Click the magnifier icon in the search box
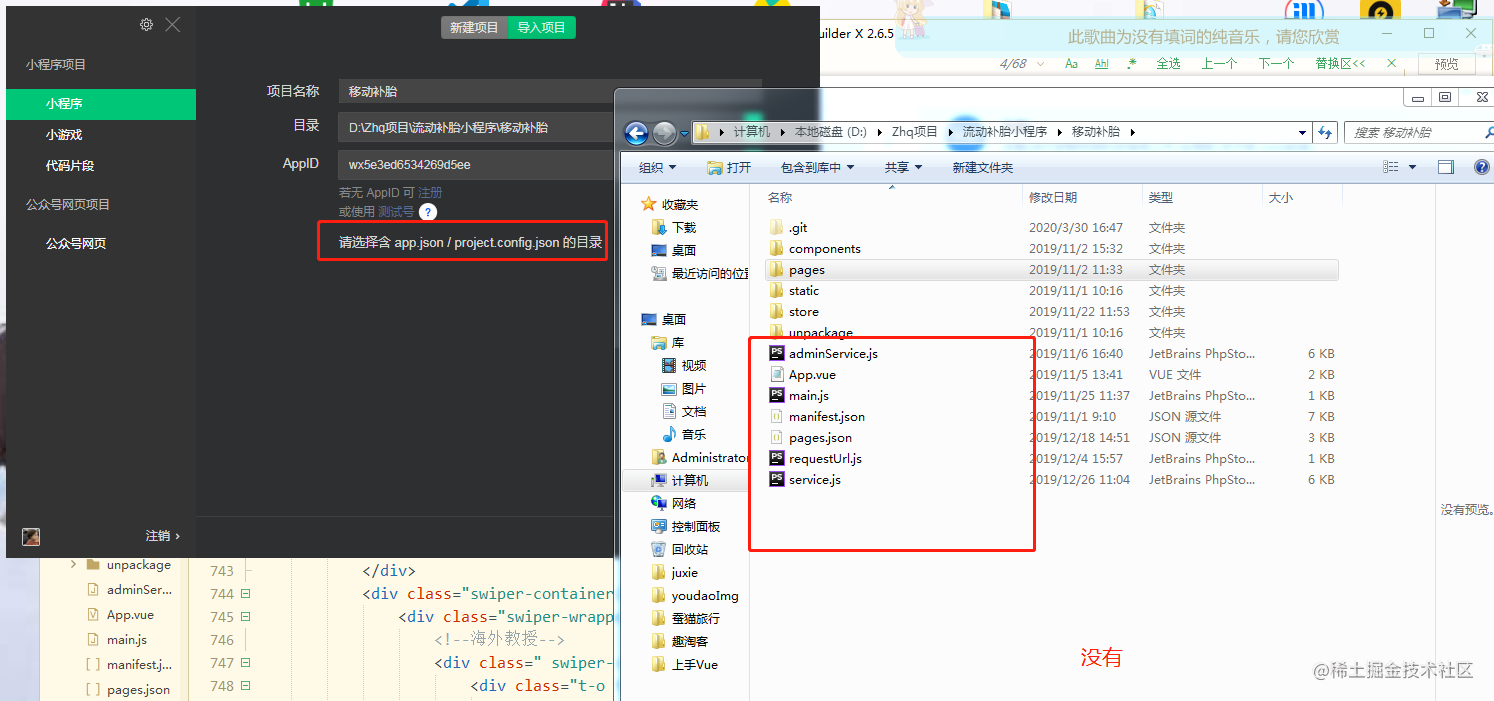1494x701 pixels. (x=1489, y=131)
